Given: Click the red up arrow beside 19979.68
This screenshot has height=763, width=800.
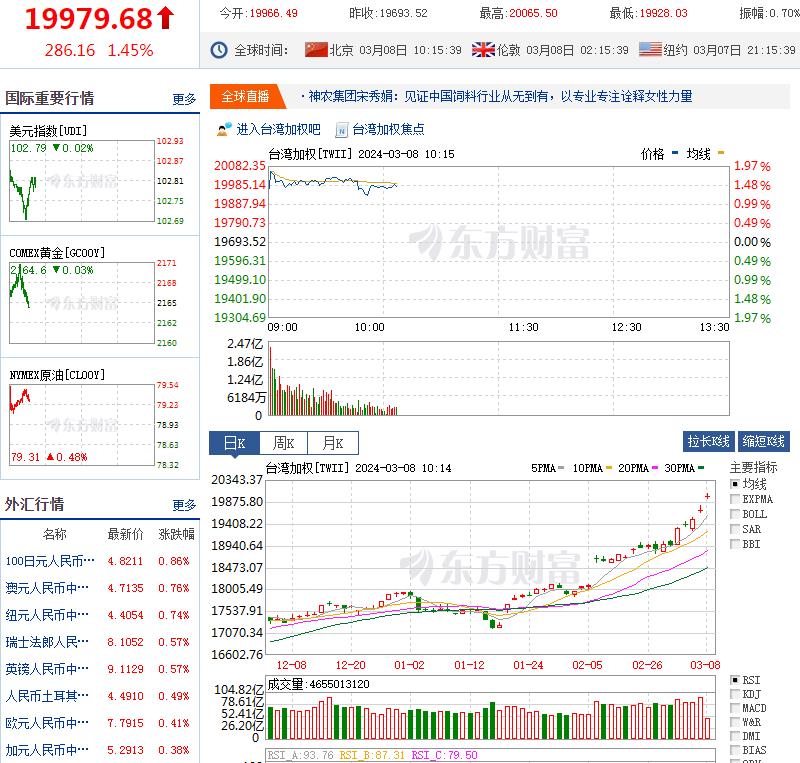Looking at the screenshot, I should pos(165,18).
